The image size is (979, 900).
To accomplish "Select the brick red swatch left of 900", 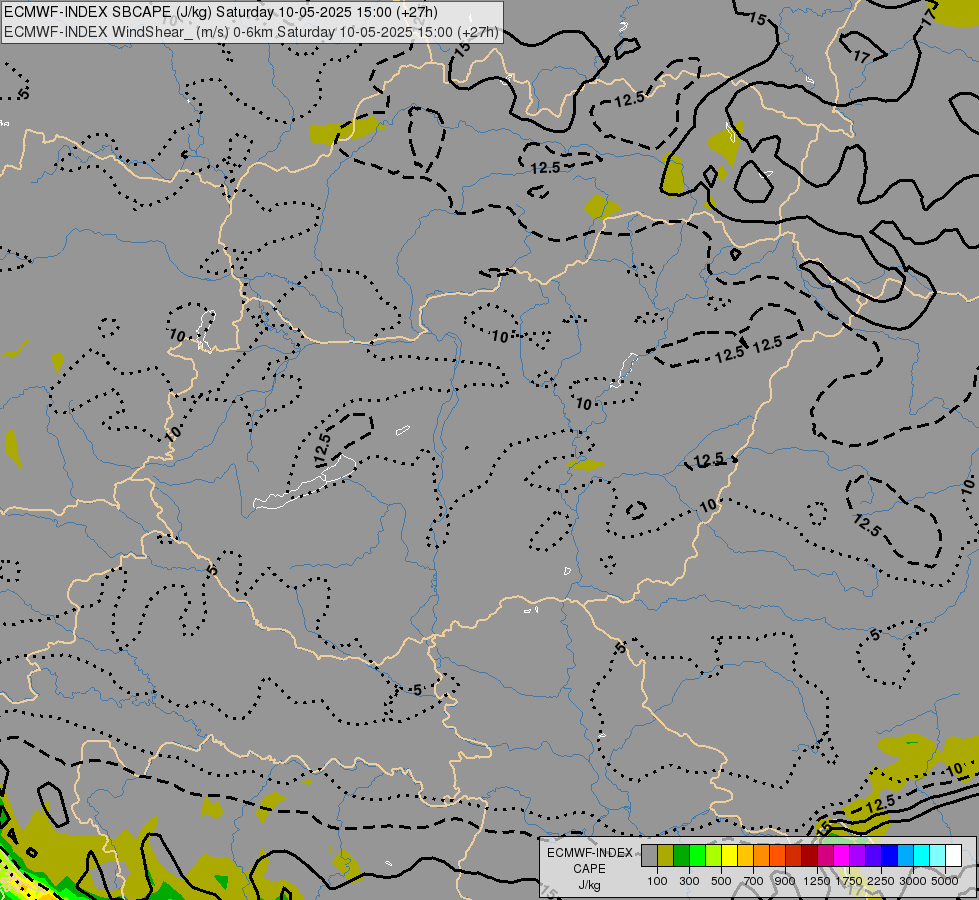I will (x=794, y=855).
